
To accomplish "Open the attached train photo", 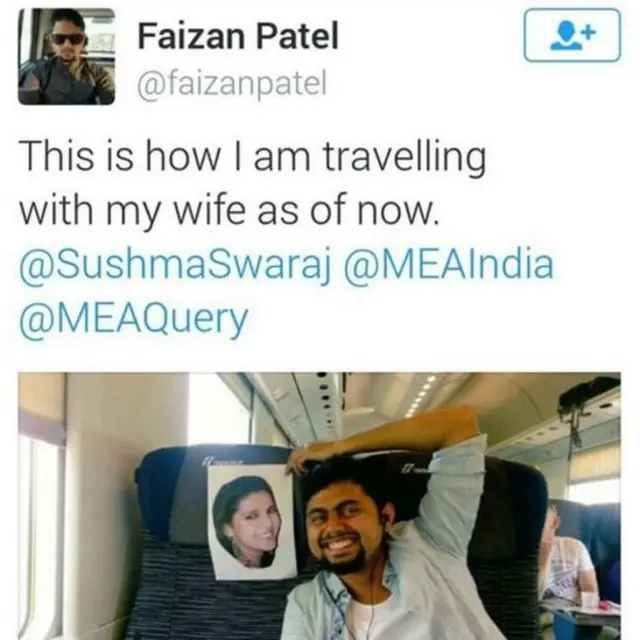I will (320, 506).
